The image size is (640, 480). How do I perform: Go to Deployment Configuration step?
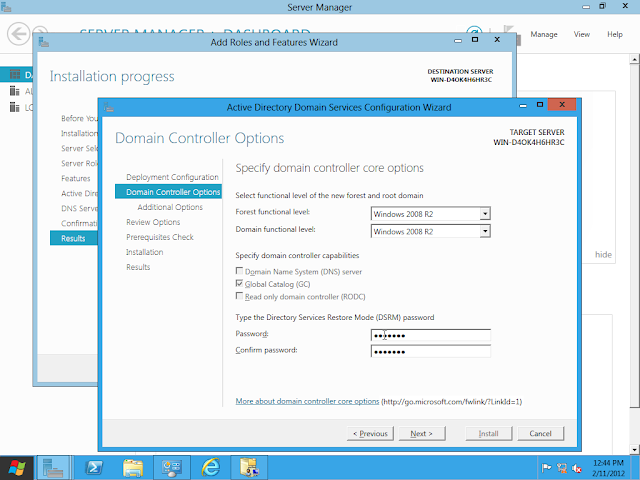[x=172, y=177]
